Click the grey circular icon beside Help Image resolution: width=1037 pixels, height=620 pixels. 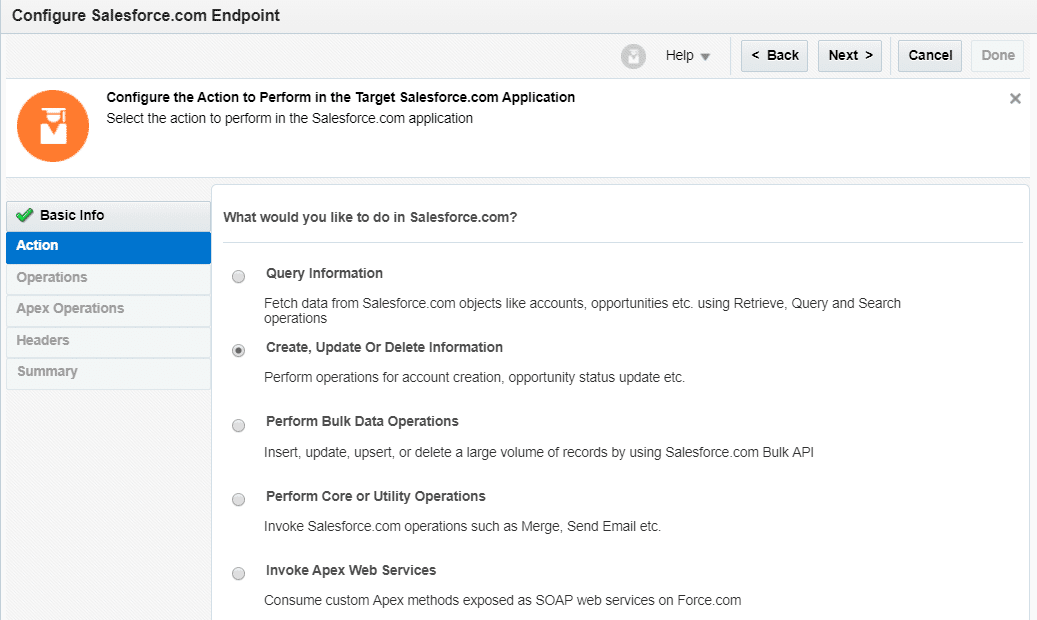pyautogui.click(x=633, y=56)
